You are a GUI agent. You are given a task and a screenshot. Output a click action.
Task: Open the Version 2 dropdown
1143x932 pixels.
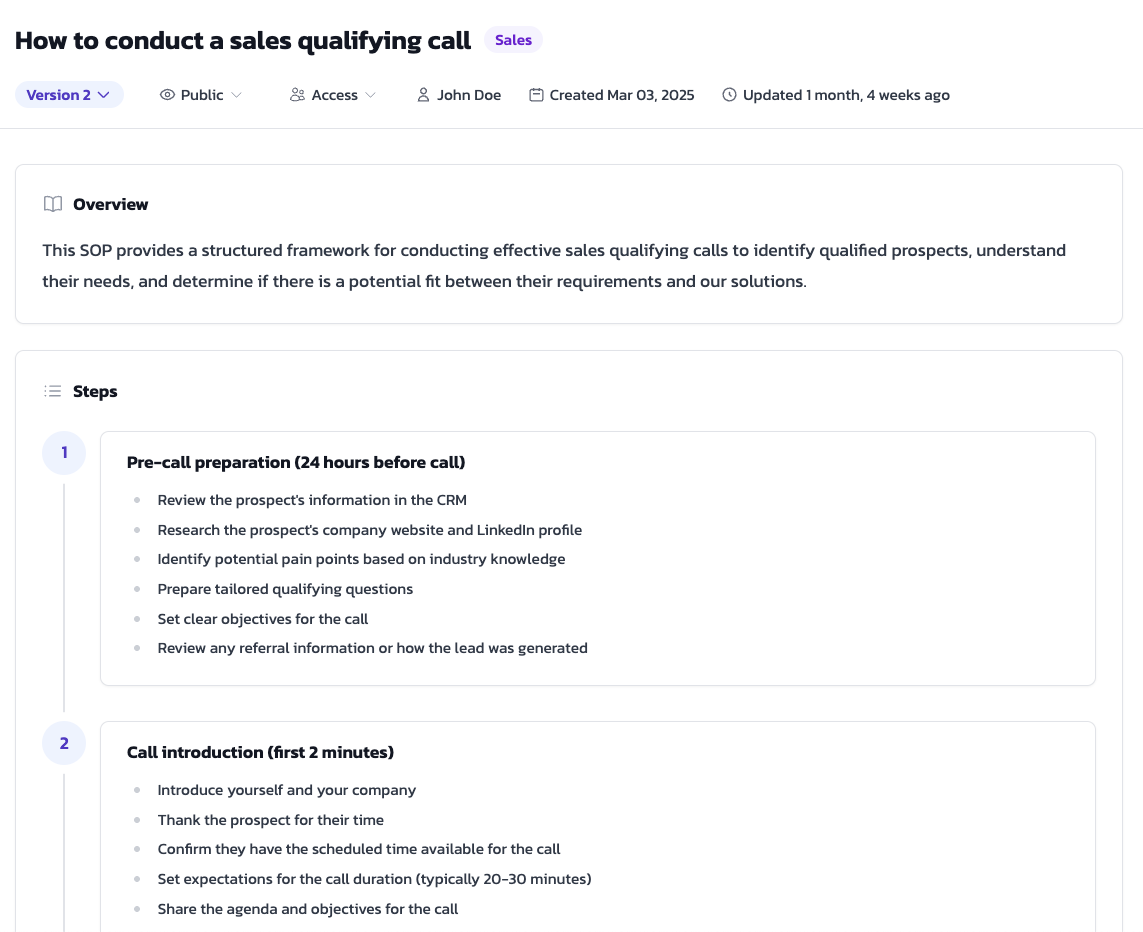point(69,95)
